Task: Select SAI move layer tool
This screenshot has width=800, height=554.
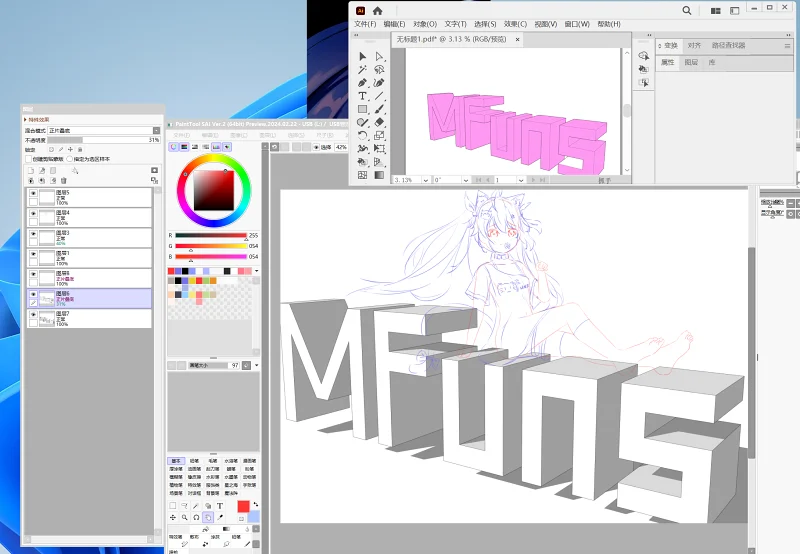Action: (173, 517)
